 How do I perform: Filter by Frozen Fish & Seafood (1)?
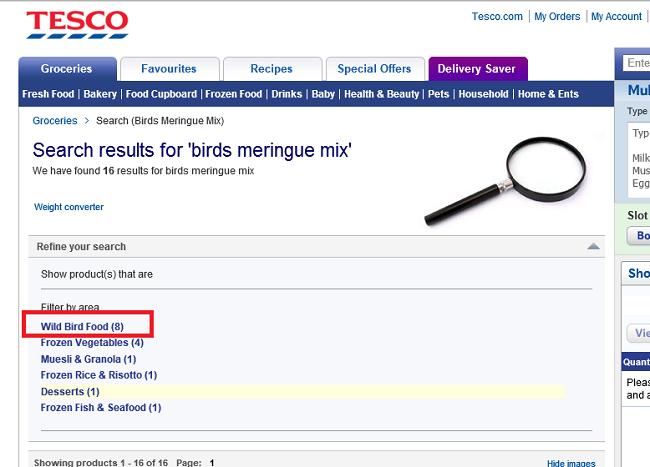click(x=101, y=408)
